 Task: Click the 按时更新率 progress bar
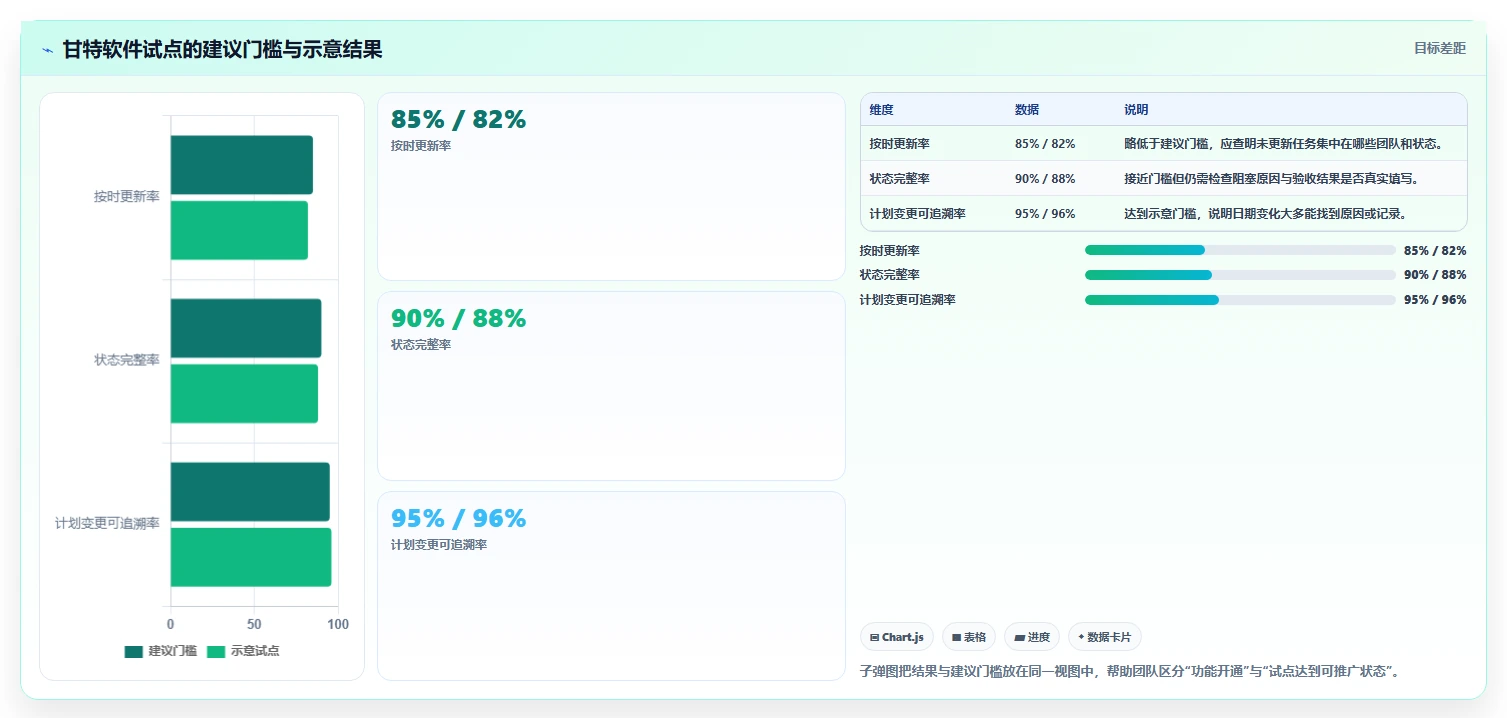[1240, 250]
